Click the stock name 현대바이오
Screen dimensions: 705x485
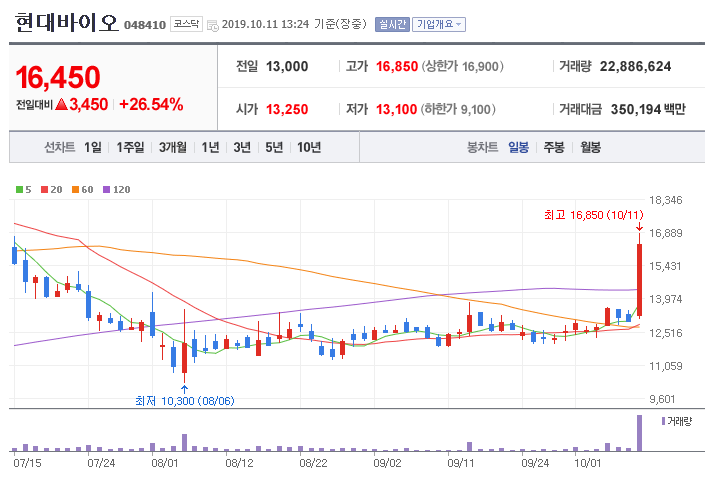67,22
